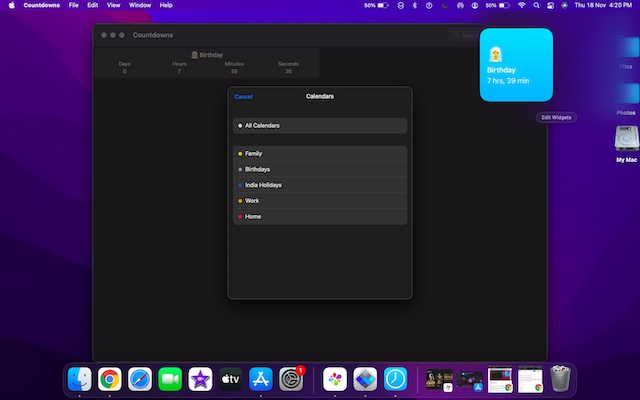Open System Preferences with notification badge
This screenshot has height=400, width=640.
point(291,379)
